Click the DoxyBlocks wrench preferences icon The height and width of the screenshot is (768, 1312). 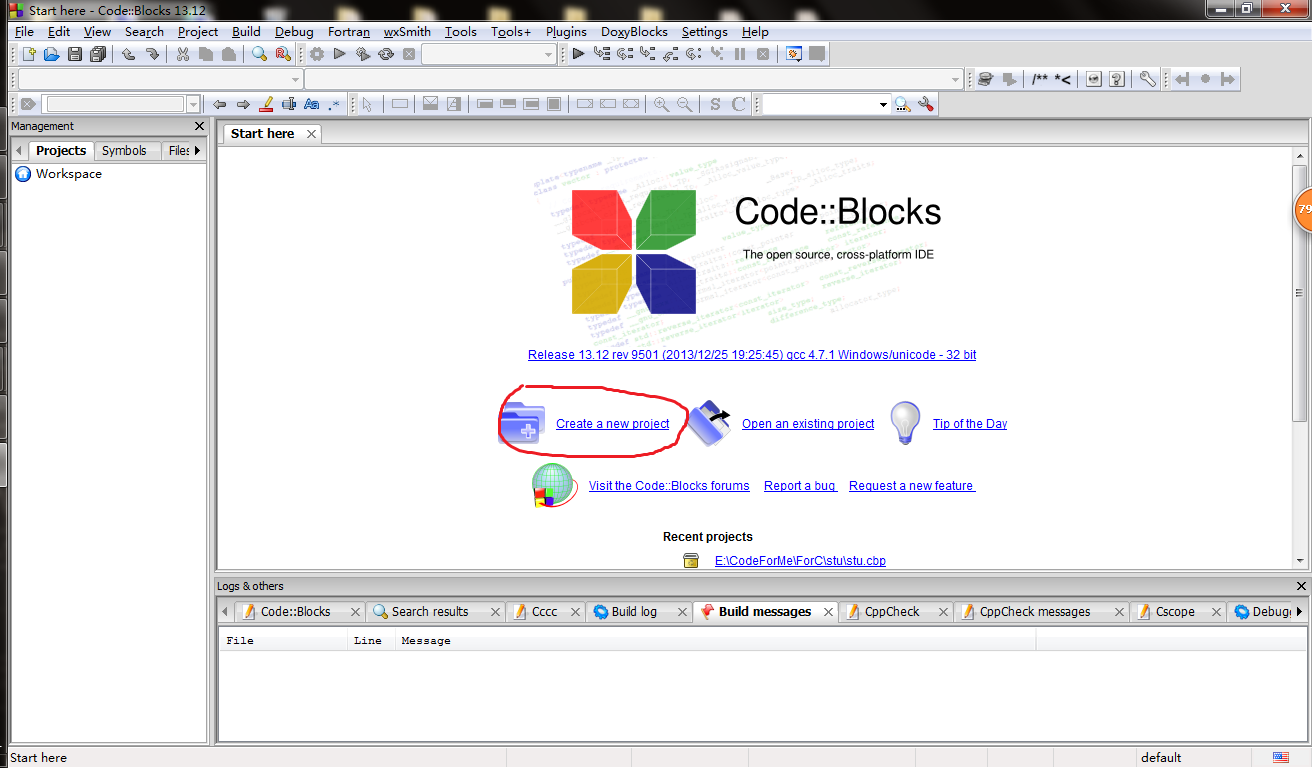1148,79
